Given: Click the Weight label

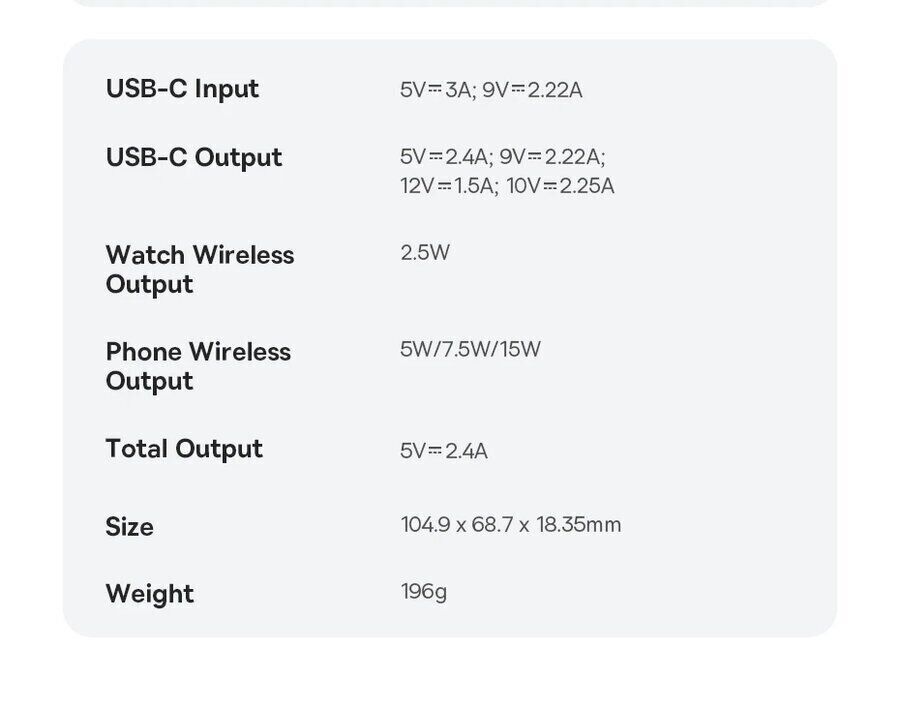Looking at the screenshot, I should (149, 594).
